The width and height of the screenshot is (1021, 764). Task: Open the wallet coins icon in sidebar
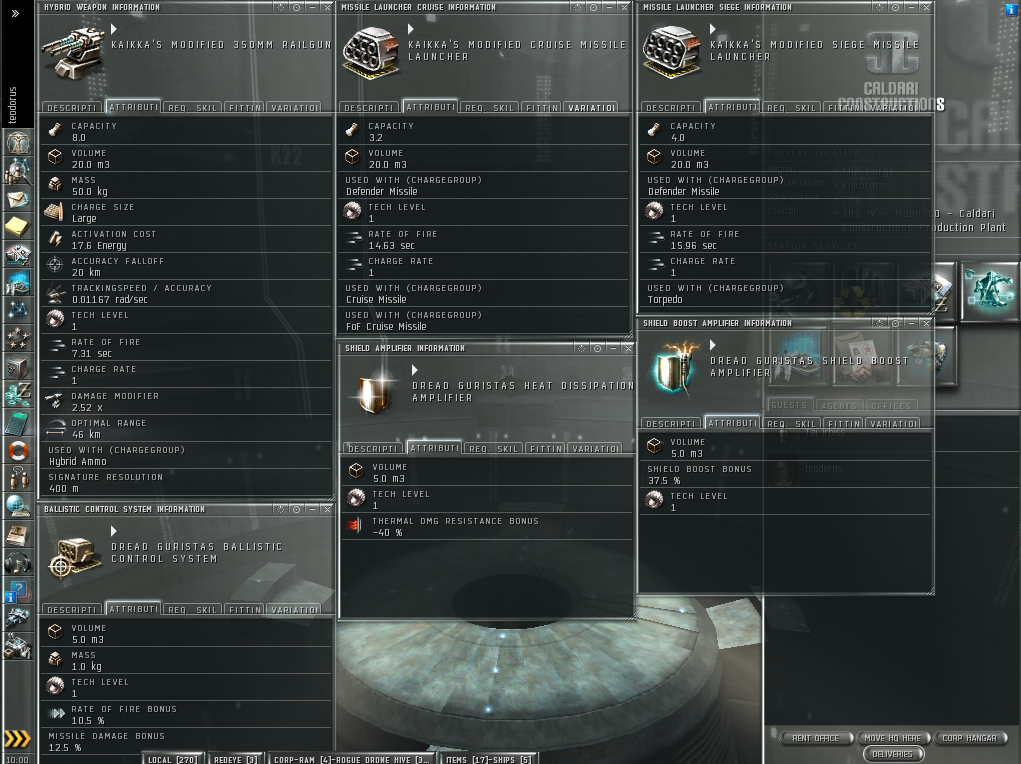point(18,394)
